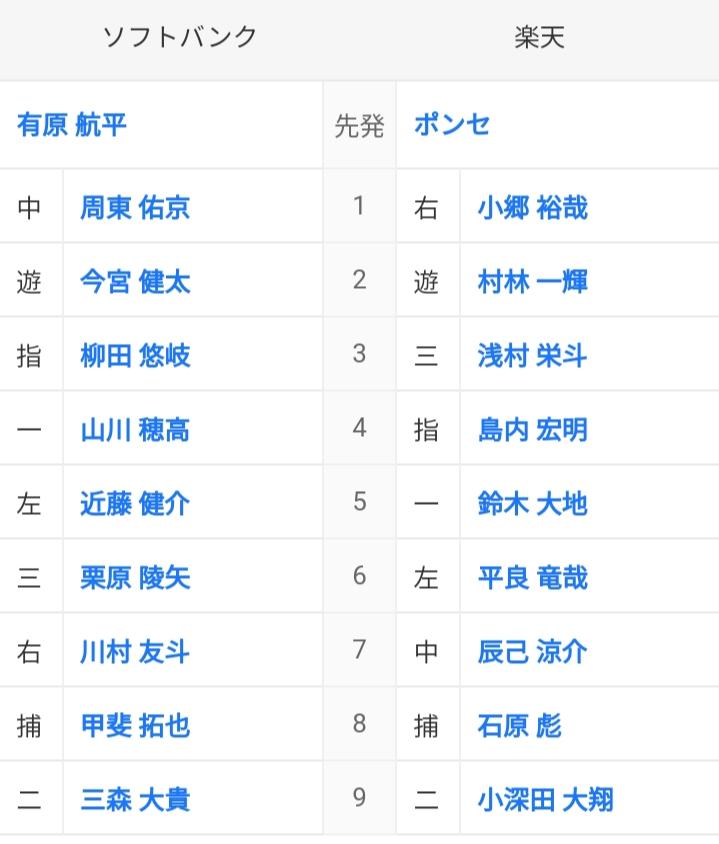Open 山川 穂高 player link
719x844 pixels.
135,430
